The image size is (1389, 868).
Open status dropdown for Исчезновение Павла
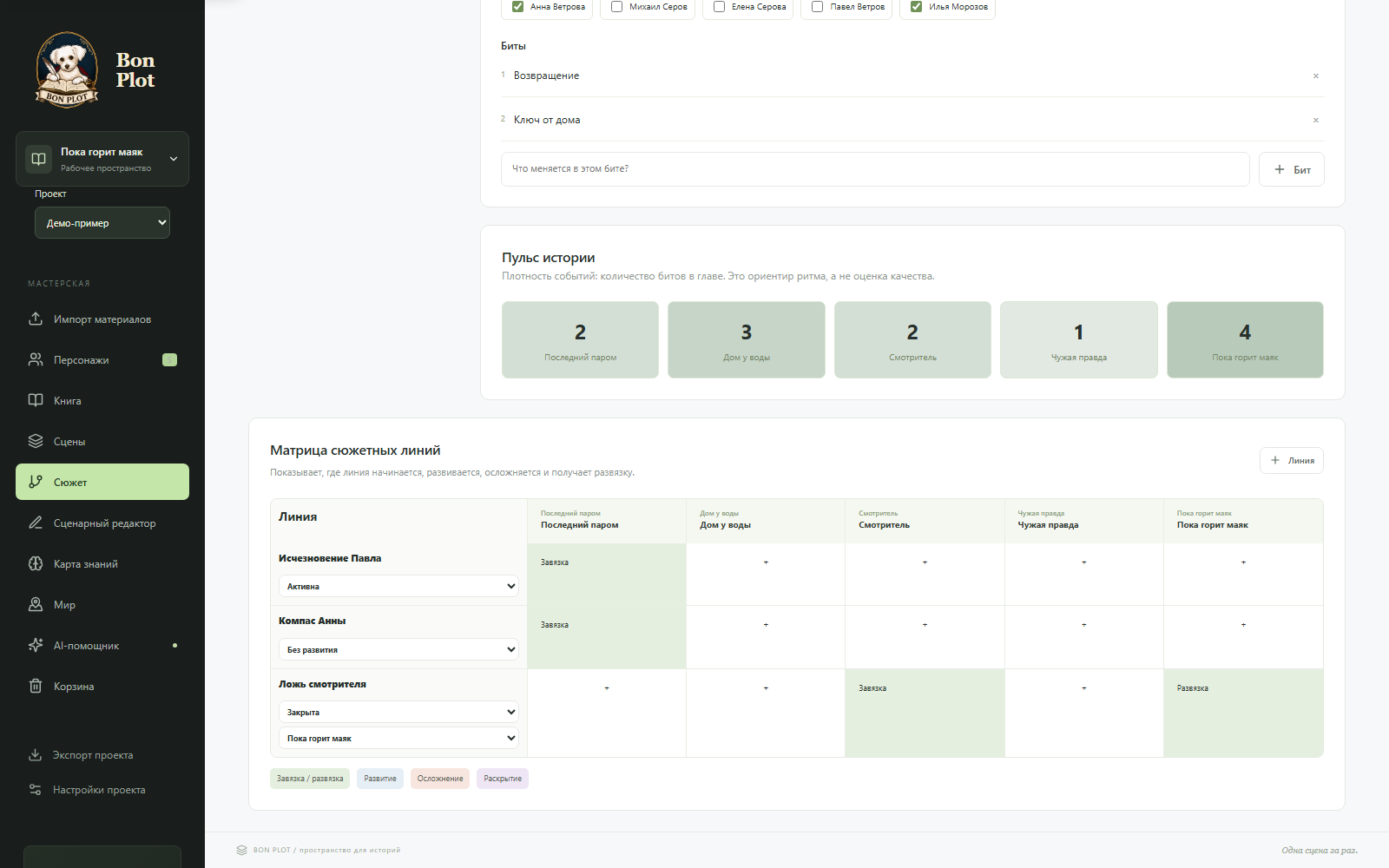[398, 586]
